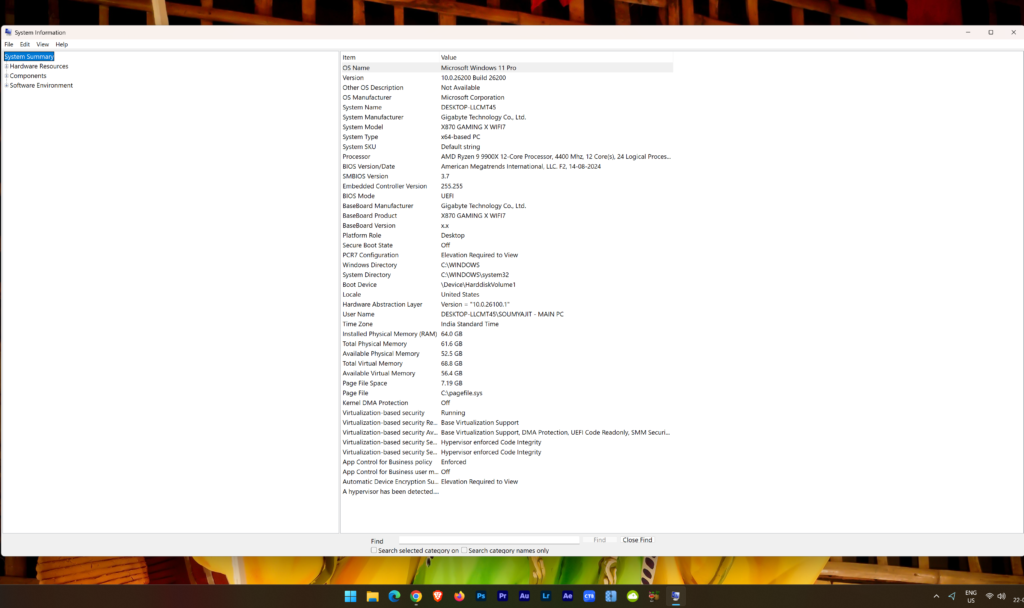Select the Components label in tree
The width and height of the screenshot is (1024, 608).
pos(28,76)
